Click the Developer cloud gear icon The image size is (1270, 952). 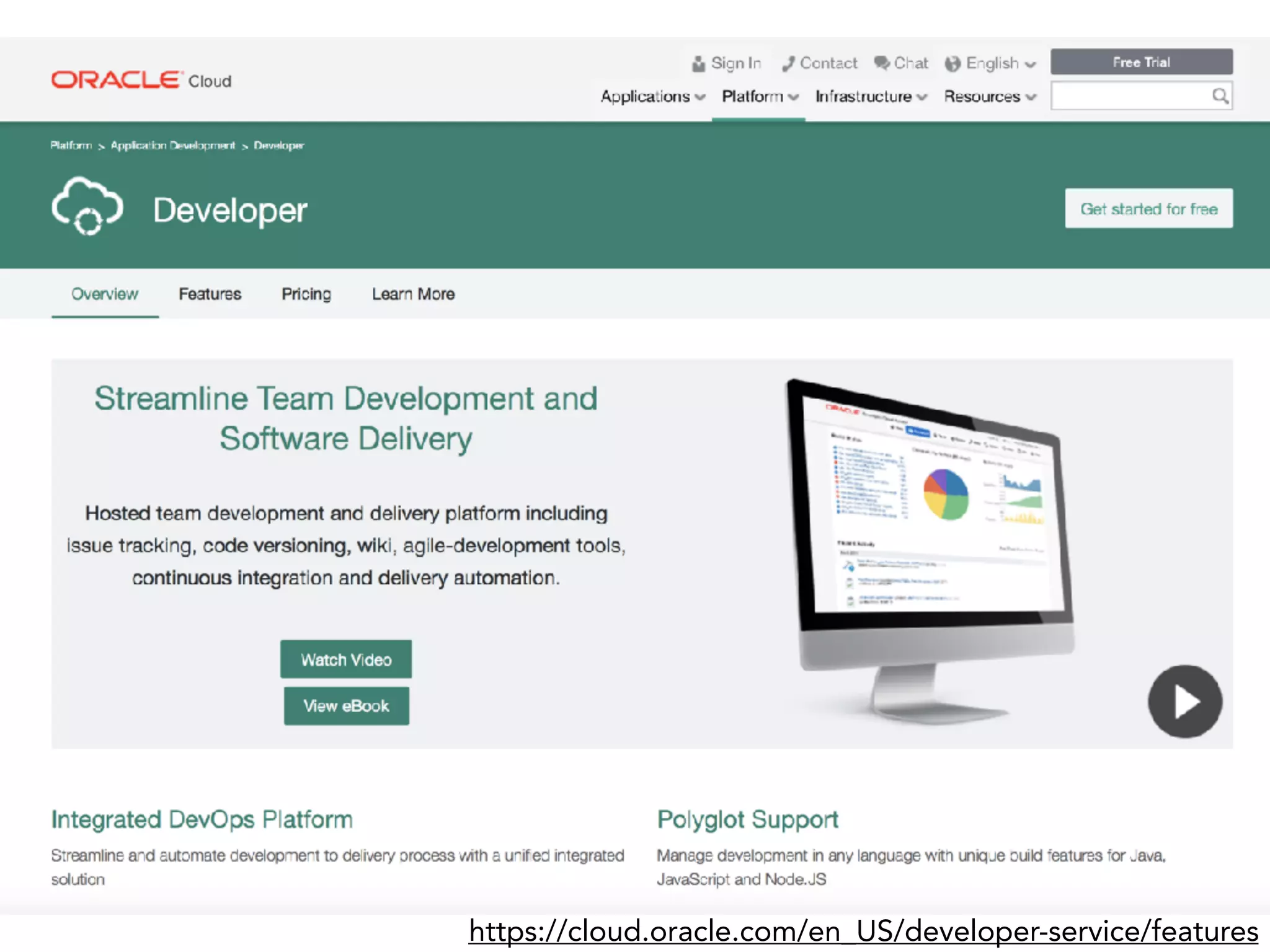[87, 207]
